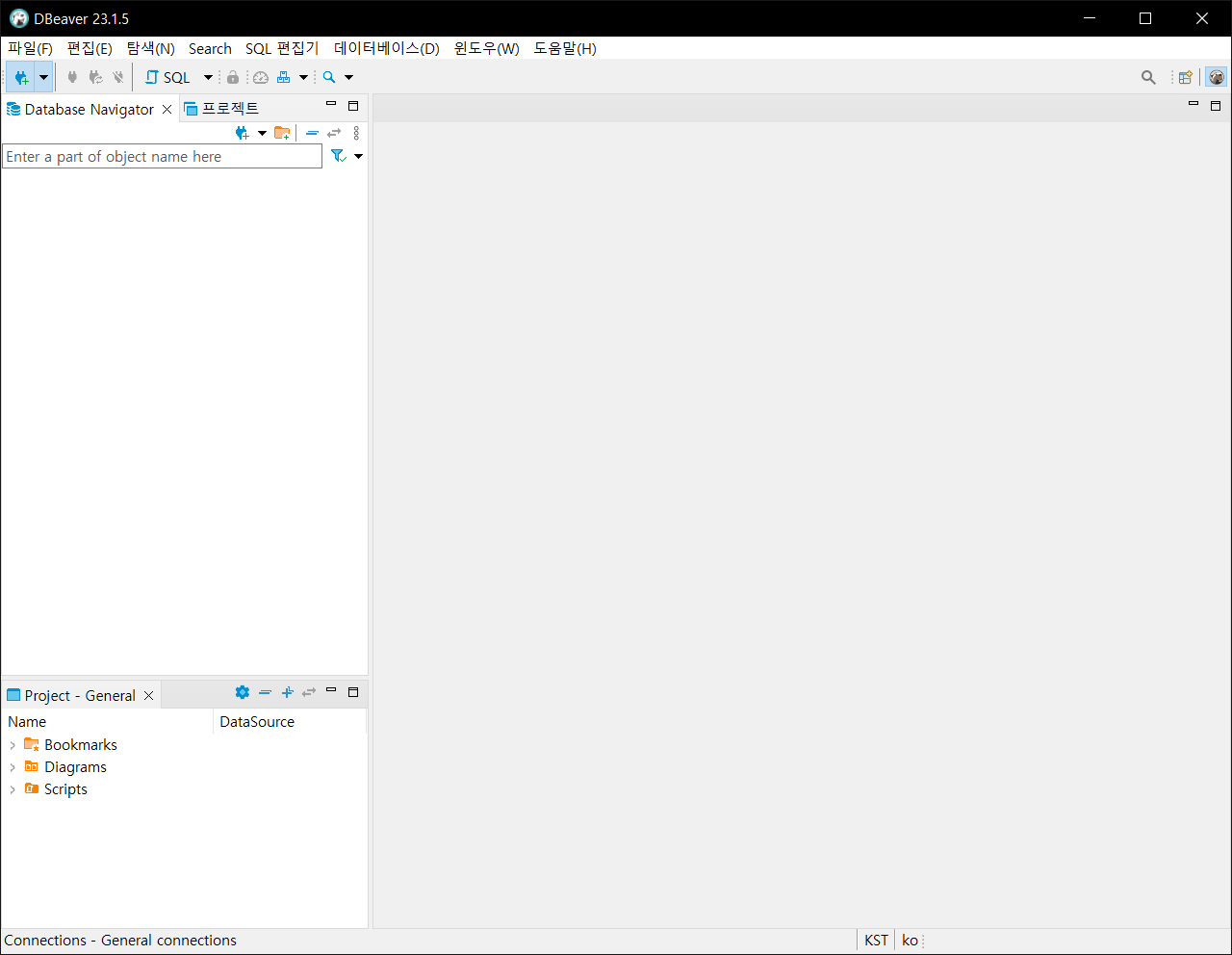Open the Search menu
This screenshot has height=955, width=1232.
coord(210,48)
